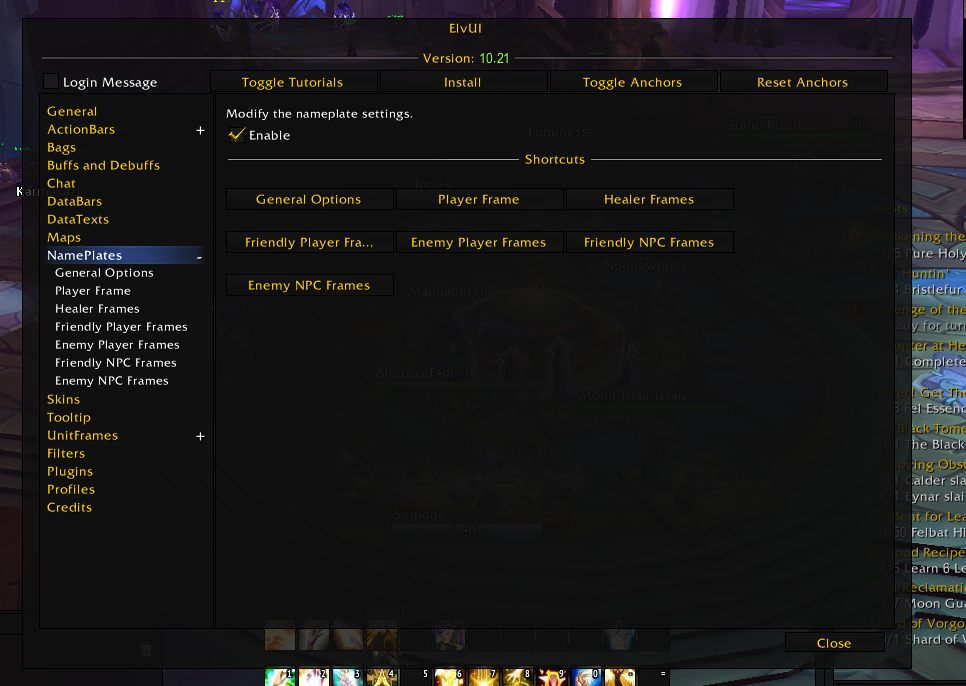The height and width of the screenshot is (686, 966).
Task: Collapse the NamePlates section with the minus sign
Action: click(200, 256)
